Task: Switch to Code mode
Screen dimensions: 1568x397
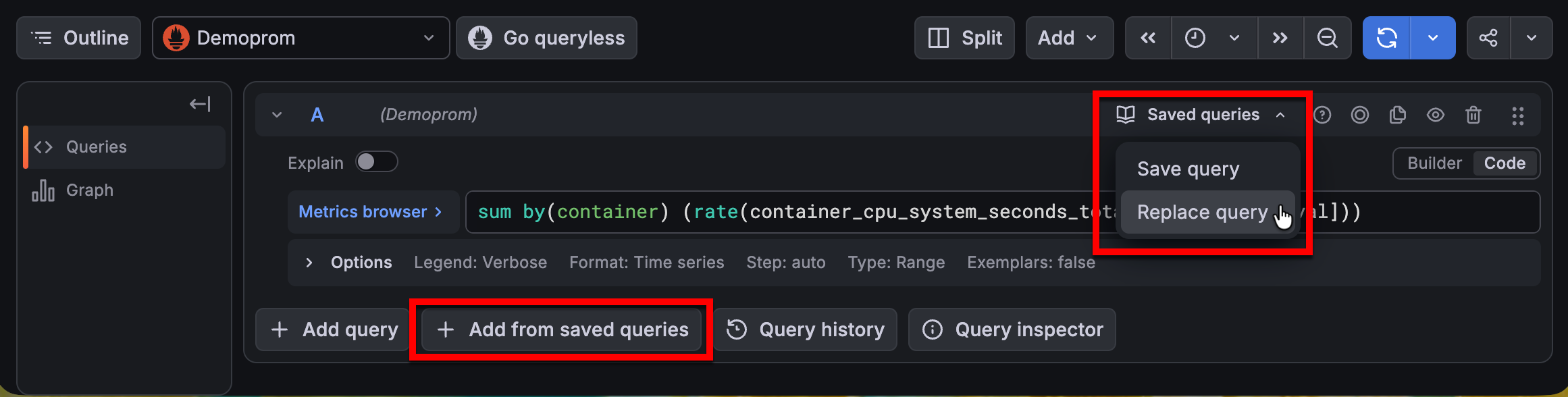Action: [x=1505, y=163]
